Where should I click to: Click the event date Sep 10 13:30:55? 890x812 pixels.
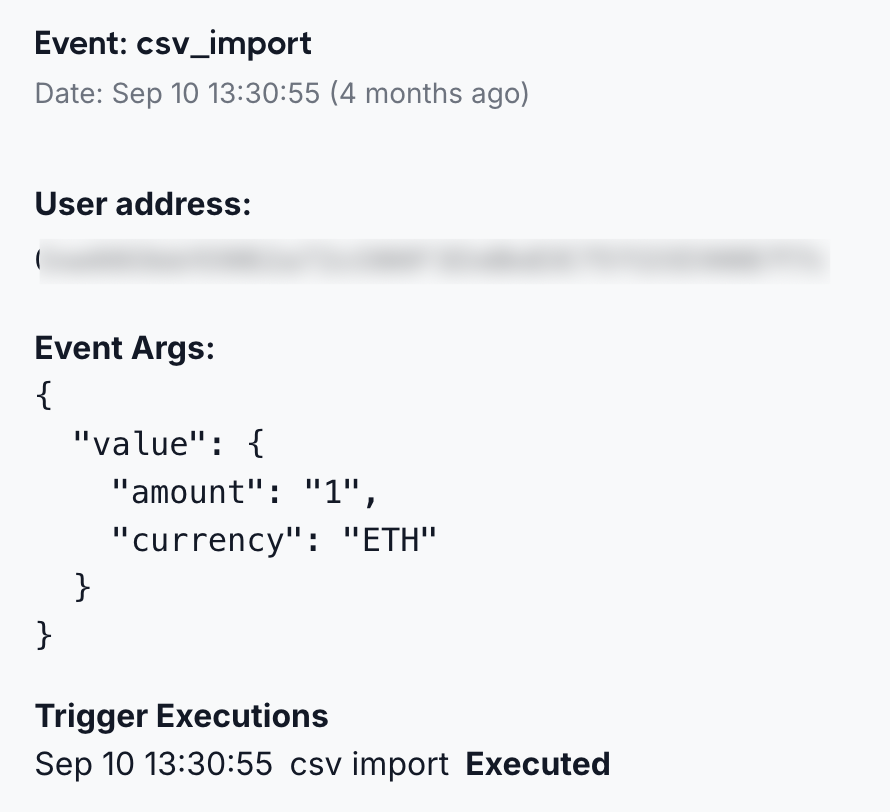click(x=216, y=94)
